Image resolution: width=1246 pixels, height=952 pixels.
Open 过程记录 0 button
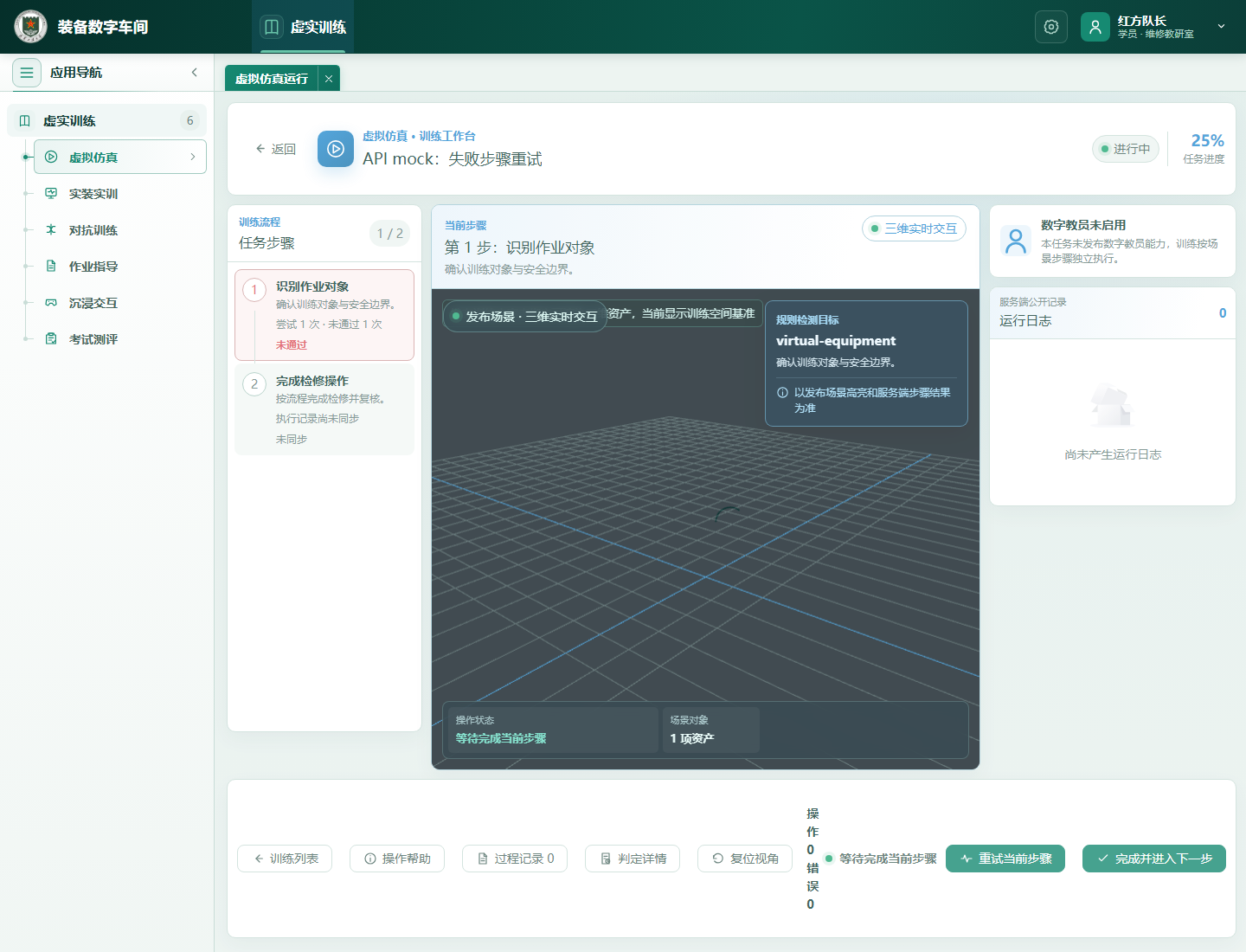click(x=515, y=859)
